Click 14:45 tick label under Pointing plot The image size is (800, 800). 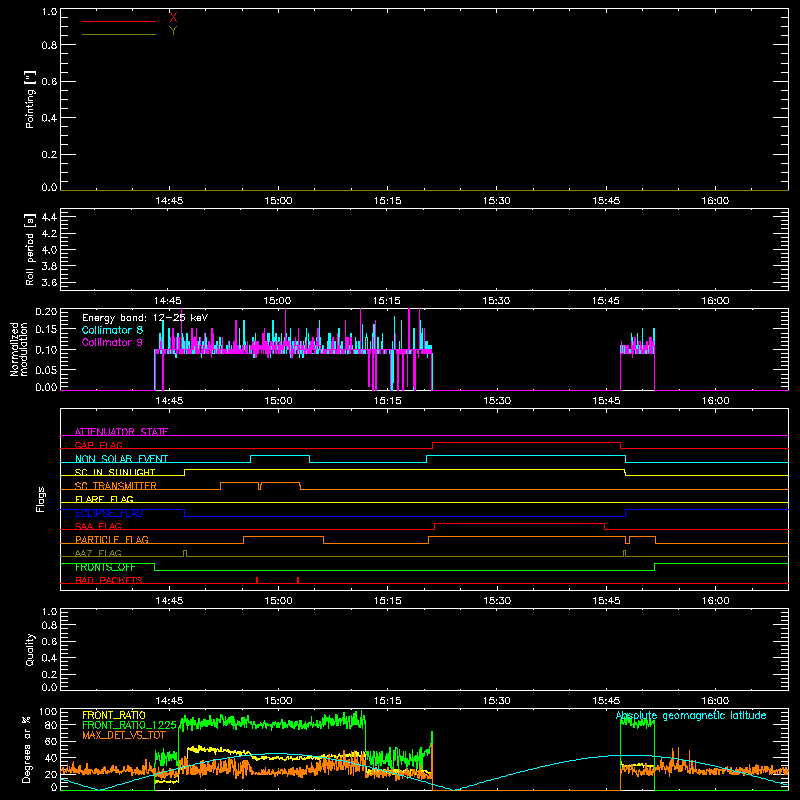pyautogui.click(x=169, y=201)
